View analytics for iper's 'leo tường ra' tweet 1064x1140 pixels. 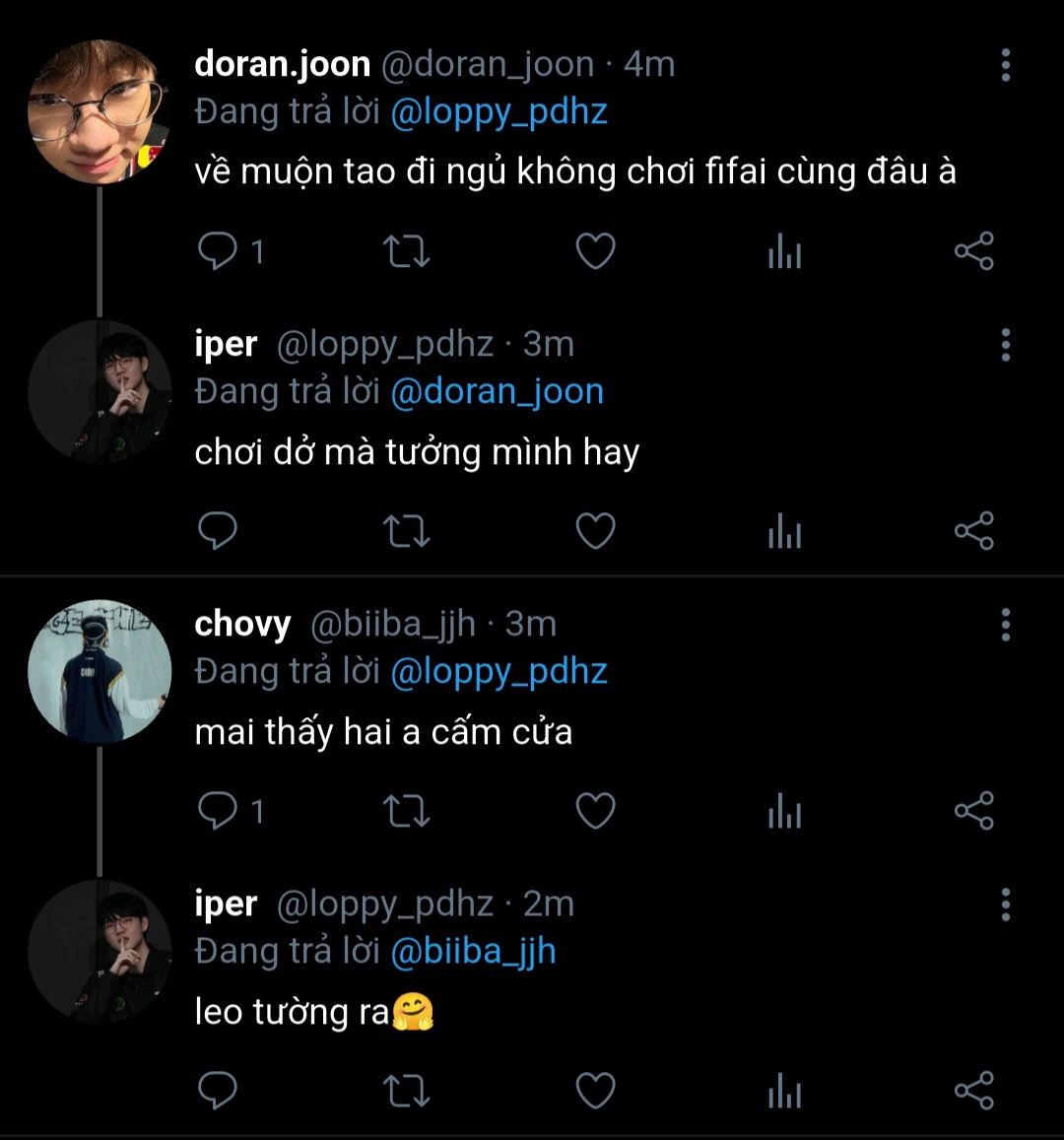point(784,1093)
